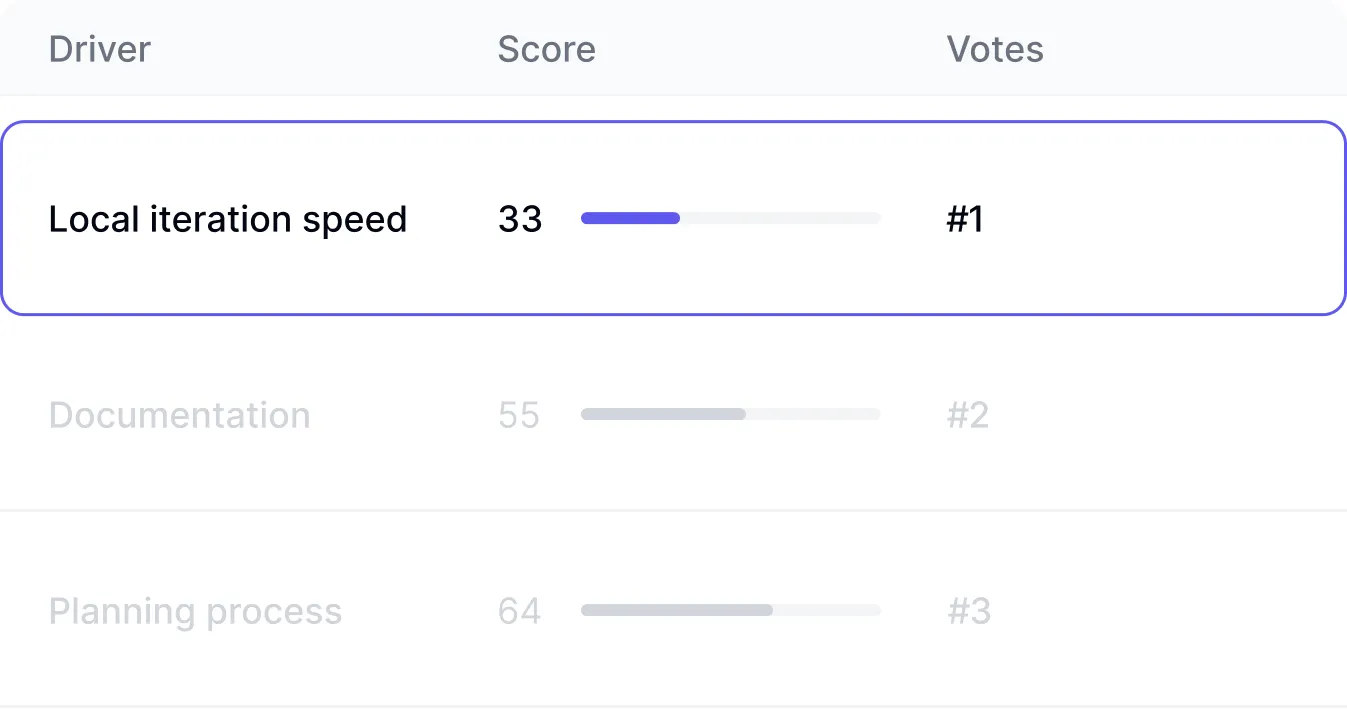Screen dimensions: 1347x709
Task: Sort by the Score column header
Action: pyautogui.click(x=546, y=50)
